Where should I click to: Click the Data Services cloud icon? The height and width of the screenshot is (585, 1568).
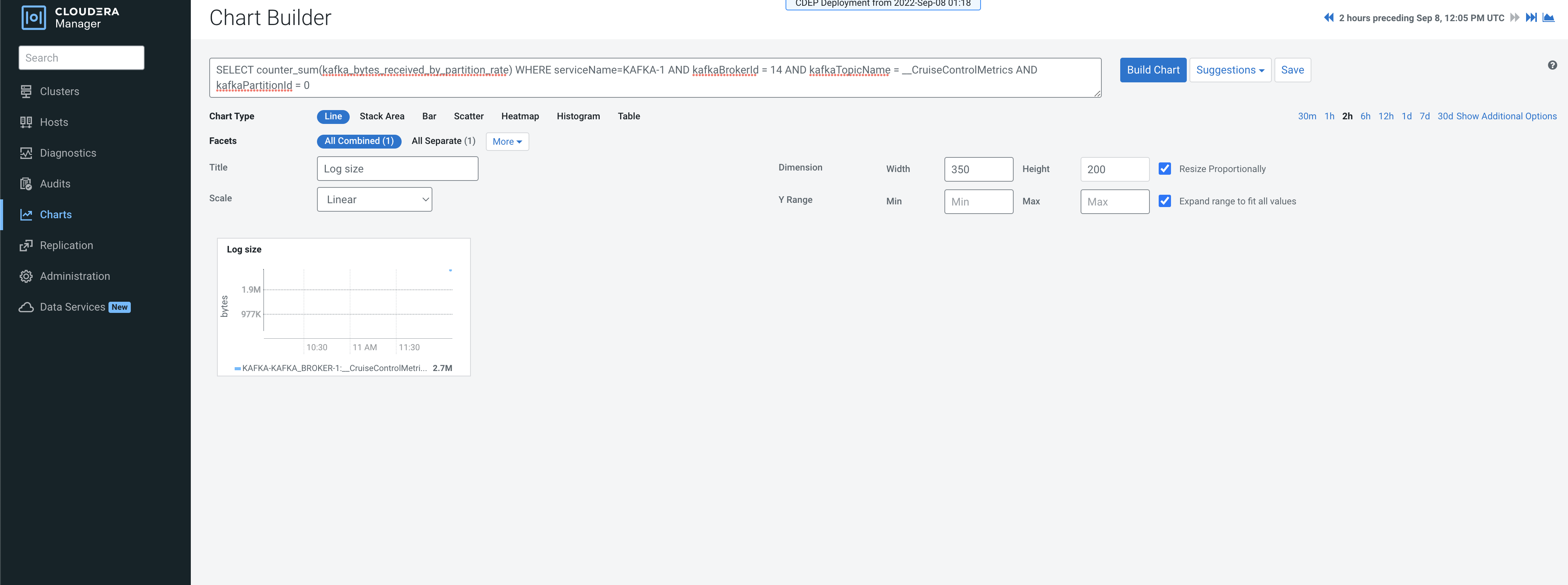coord(25,308)
